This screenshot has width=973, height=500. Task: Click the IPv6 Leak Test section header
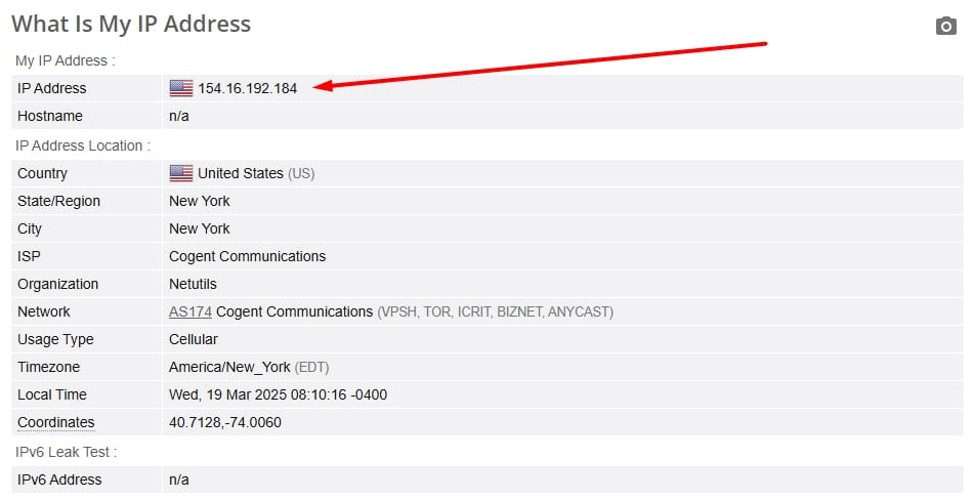coord(66,453)
